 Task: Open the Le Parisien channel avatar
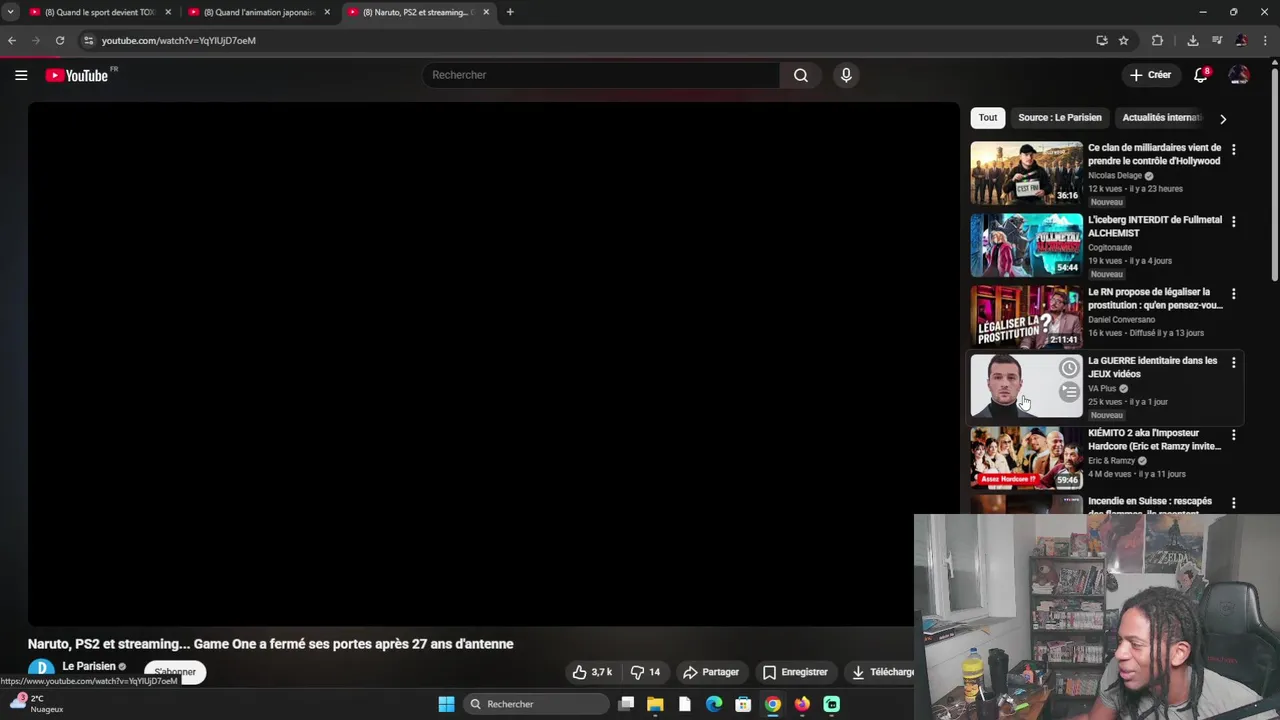41,669
